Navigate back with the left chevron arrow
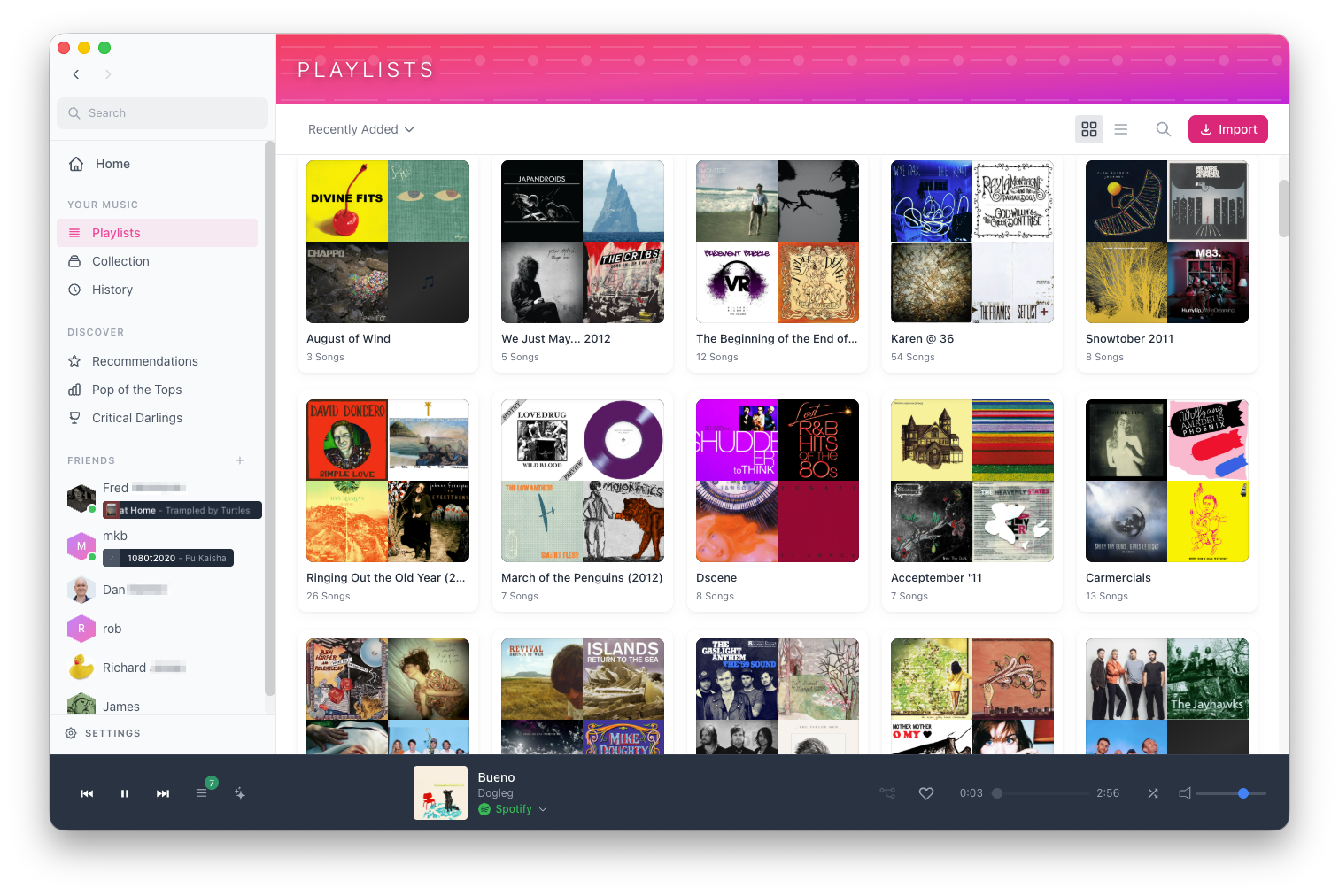 click(x=76, y=74)
